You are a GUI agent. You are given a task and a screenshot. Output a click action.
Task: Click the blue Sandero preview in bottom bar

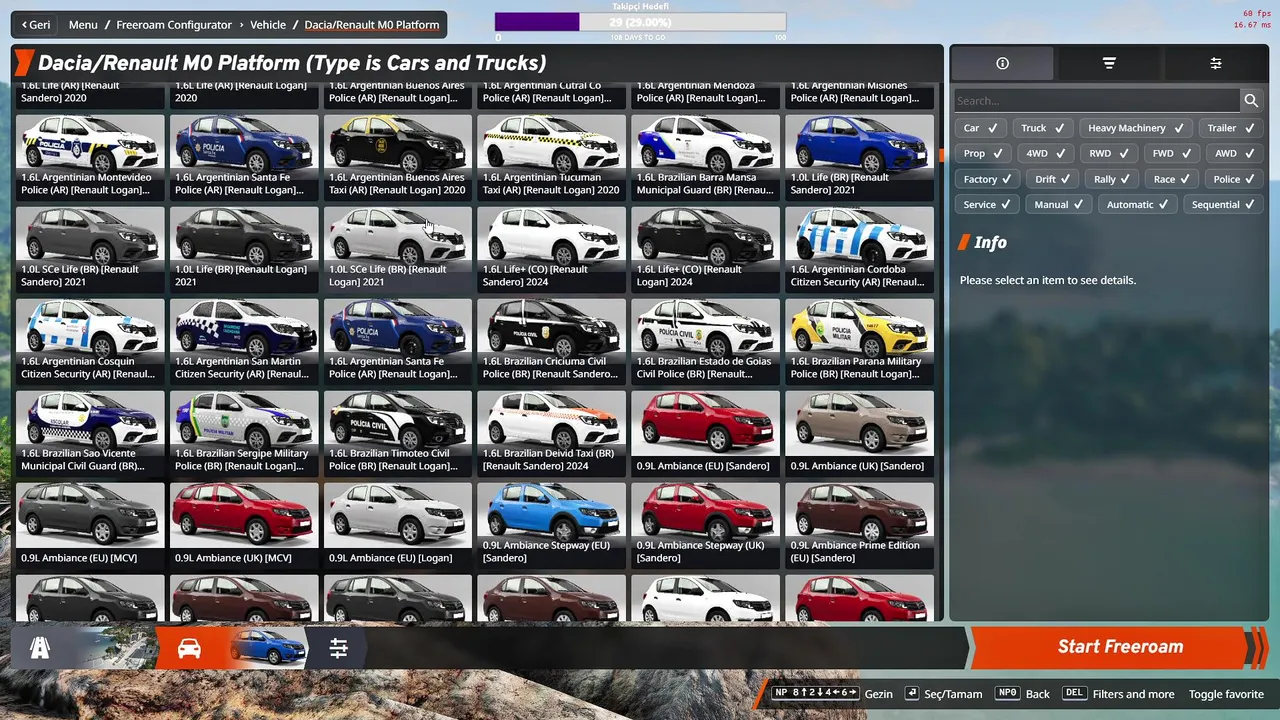click(266, 649)
